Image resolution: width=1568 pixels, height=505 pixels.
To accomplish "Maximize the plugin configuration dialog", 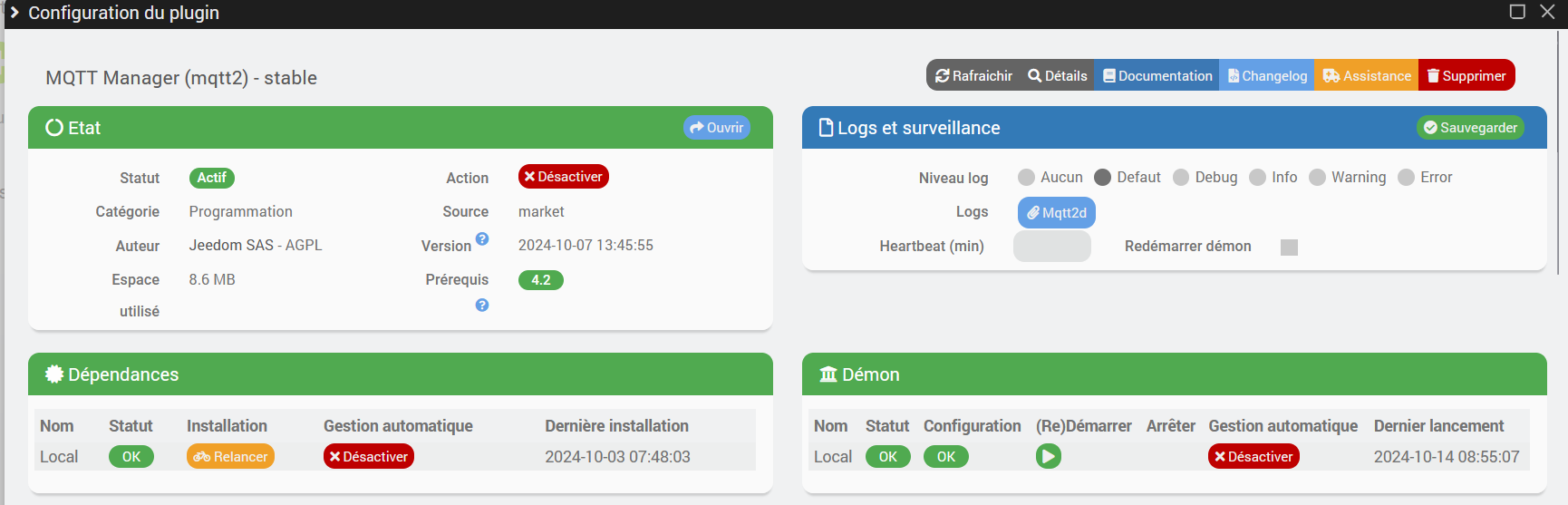I will [1517, 12].
